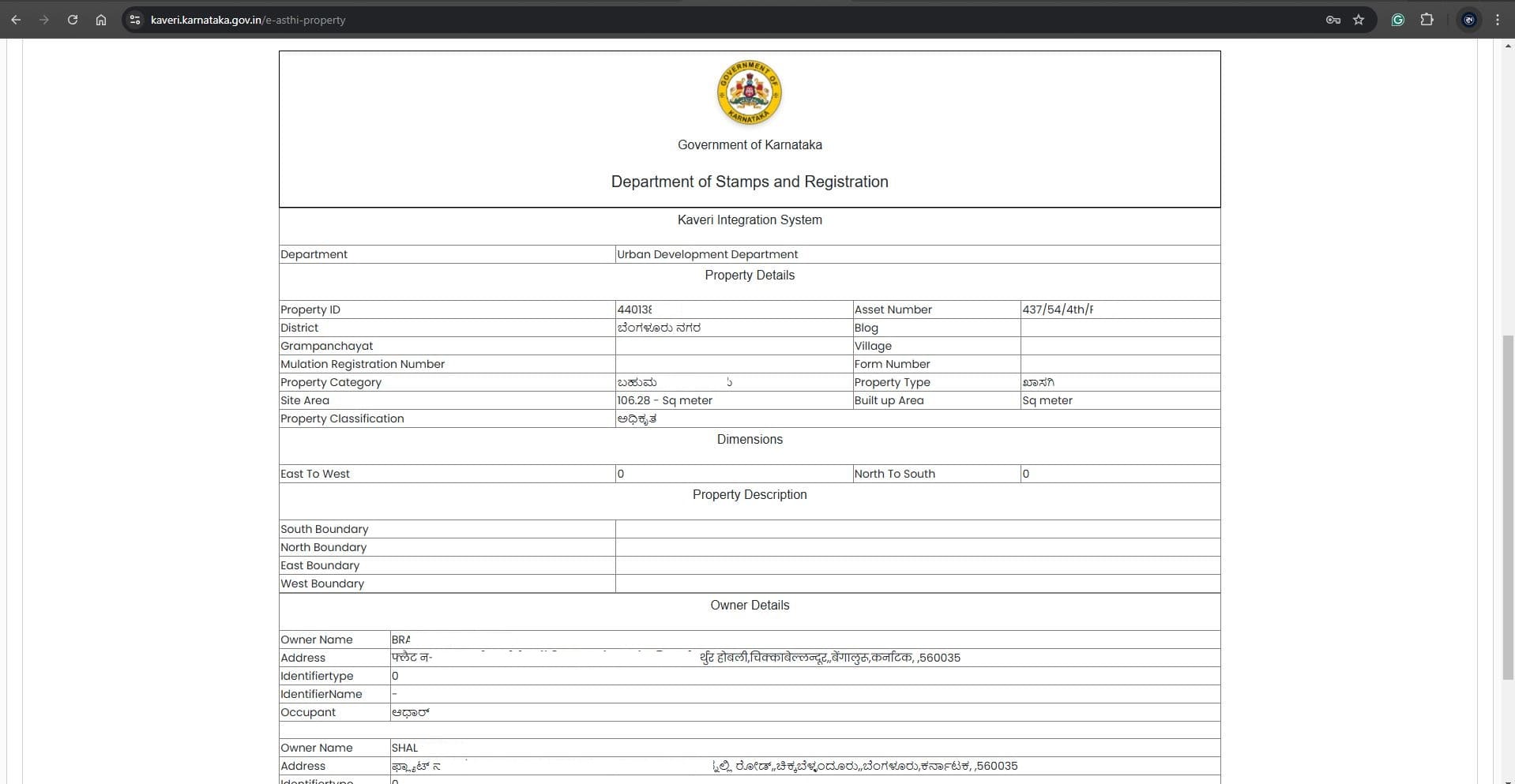The image size is (1515, 784).
Task: Open the Chrome three-dot menu
Action: click(1497, 20)
